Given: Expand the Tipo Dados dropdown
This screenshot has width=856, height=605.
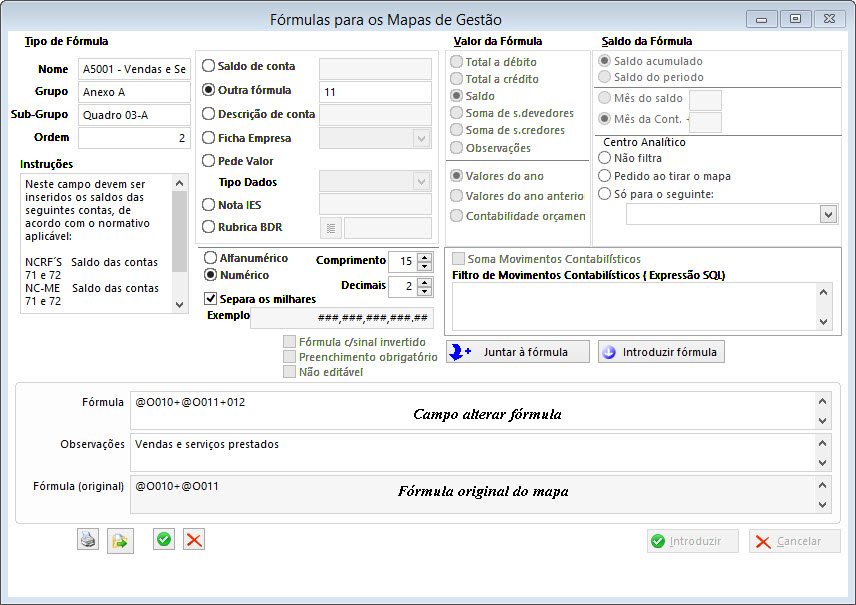Looking at the screenshot, I should [x=421, y=181].
